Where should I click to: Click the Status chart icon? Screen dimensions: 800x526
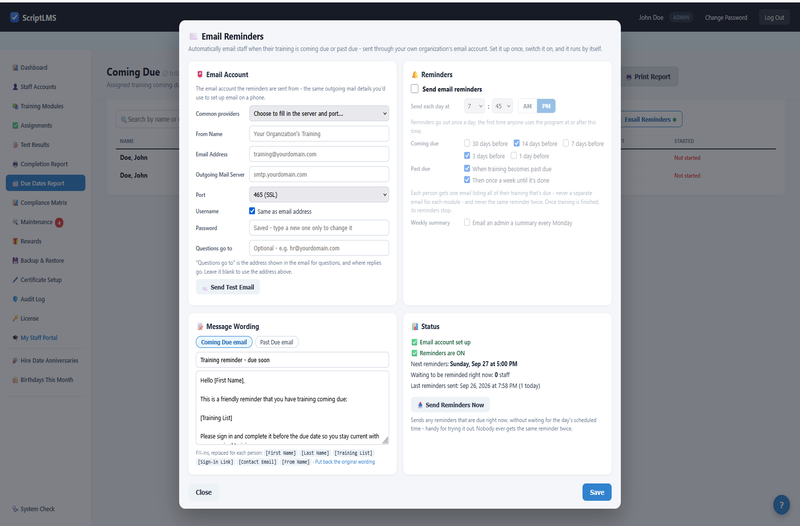pos(415,327)
